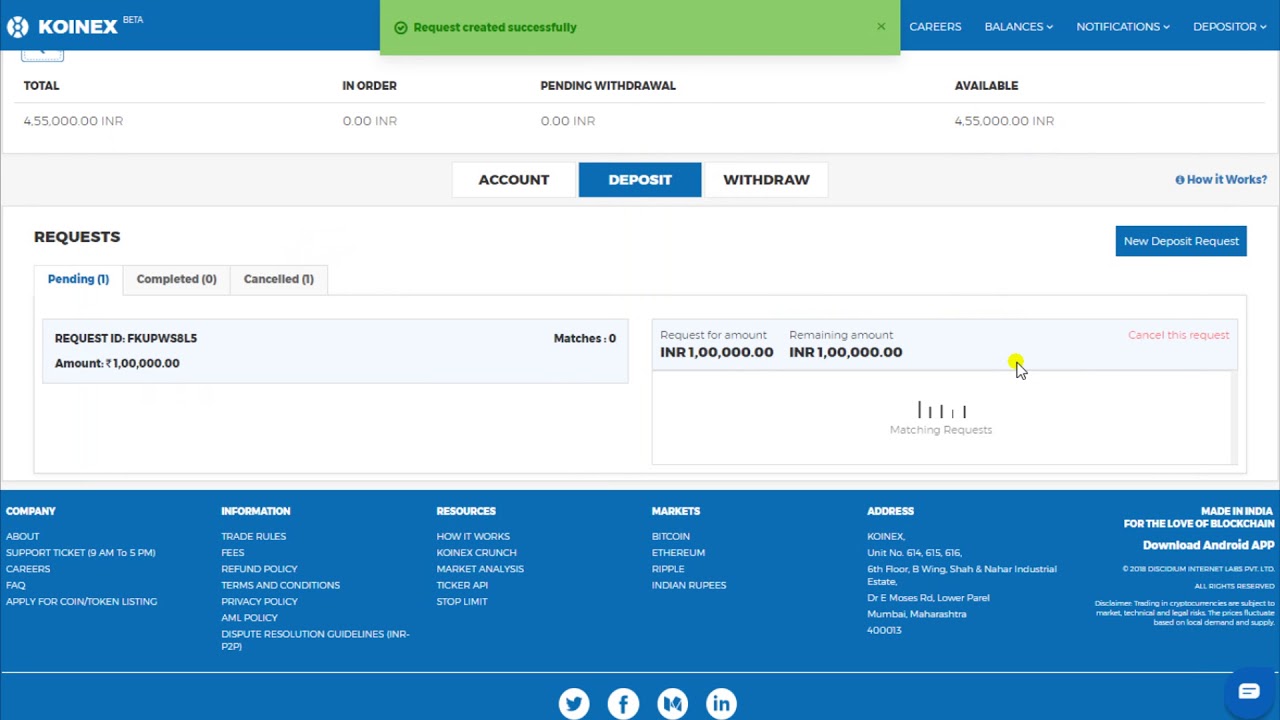Create a New Deposit Request
Viewport: 1280px width, 720px height.
pyautogui.click(x=1181, y=241)
